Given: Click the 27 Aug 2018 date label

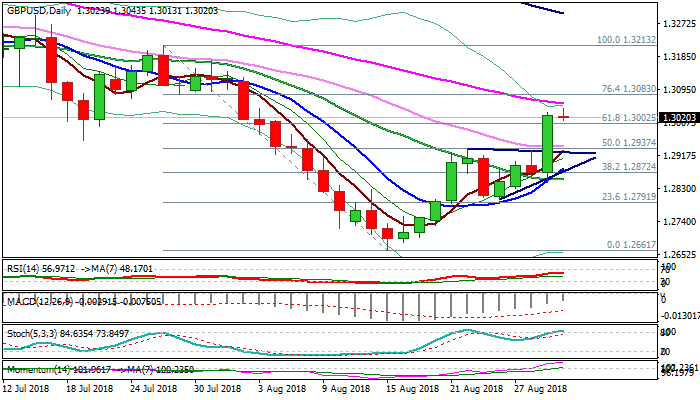Looking at the screenshot, I should point(540,387).
